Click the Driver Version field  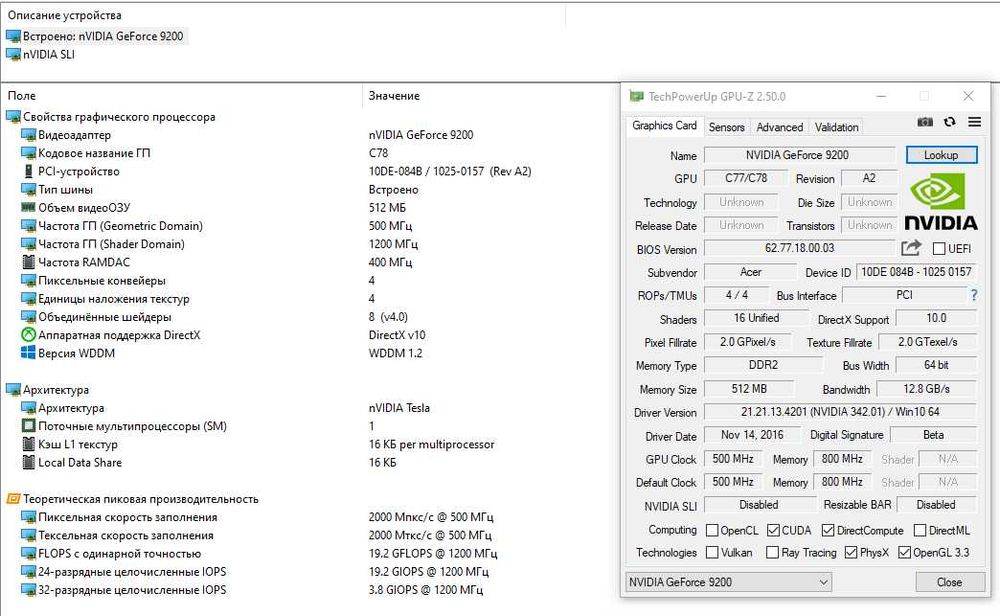pos(840,412)
